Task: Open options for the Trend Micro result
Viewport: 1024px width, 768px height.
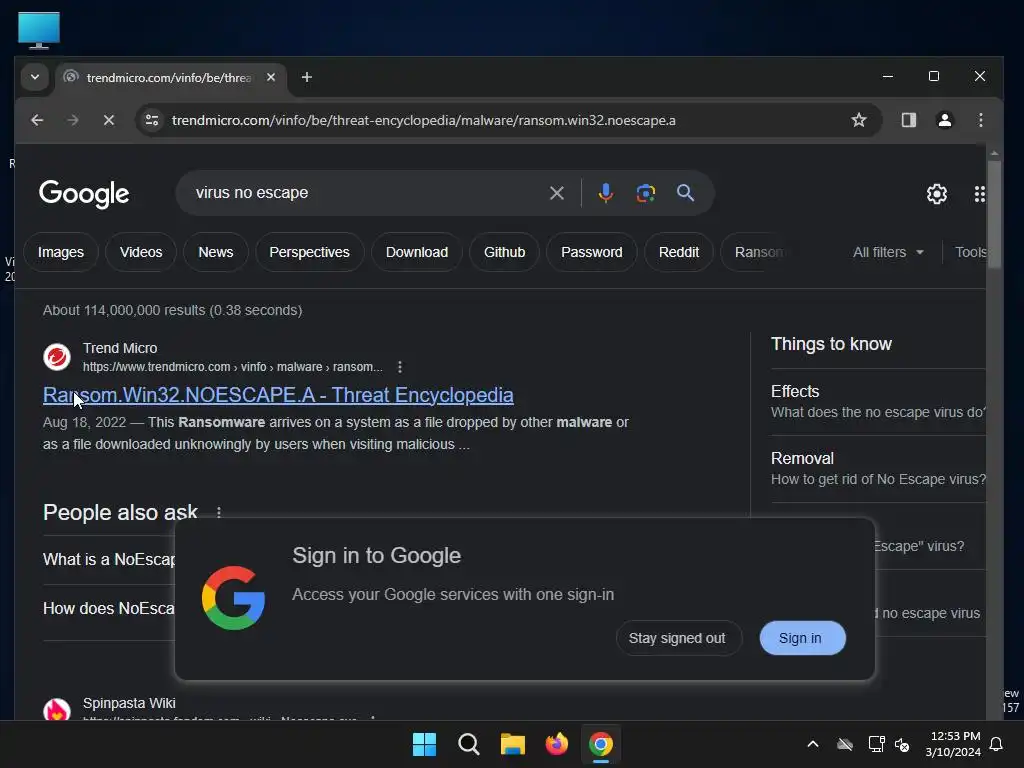Action: pos(400,367)
